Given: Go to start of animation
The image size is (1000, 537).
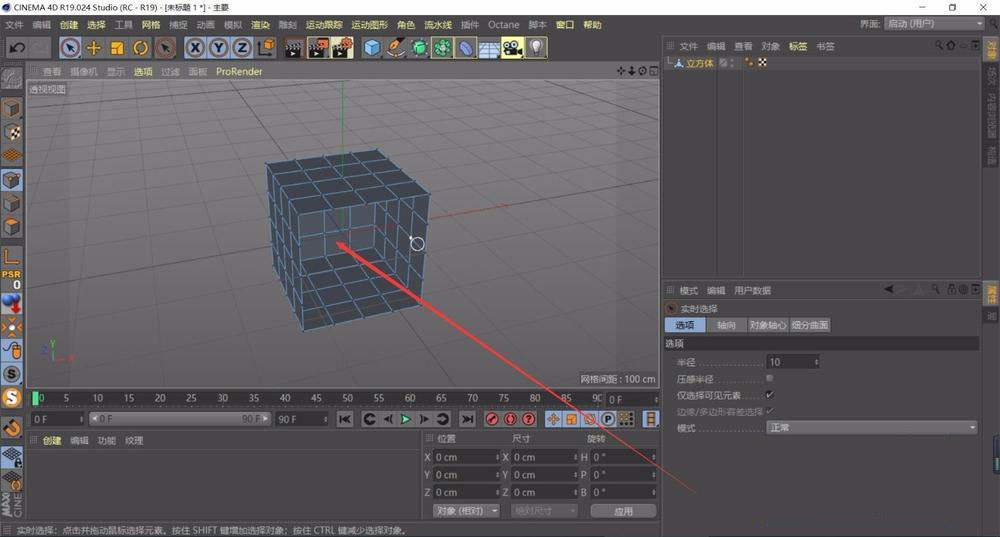Looking at the screenshot, I should coord(344,419).
